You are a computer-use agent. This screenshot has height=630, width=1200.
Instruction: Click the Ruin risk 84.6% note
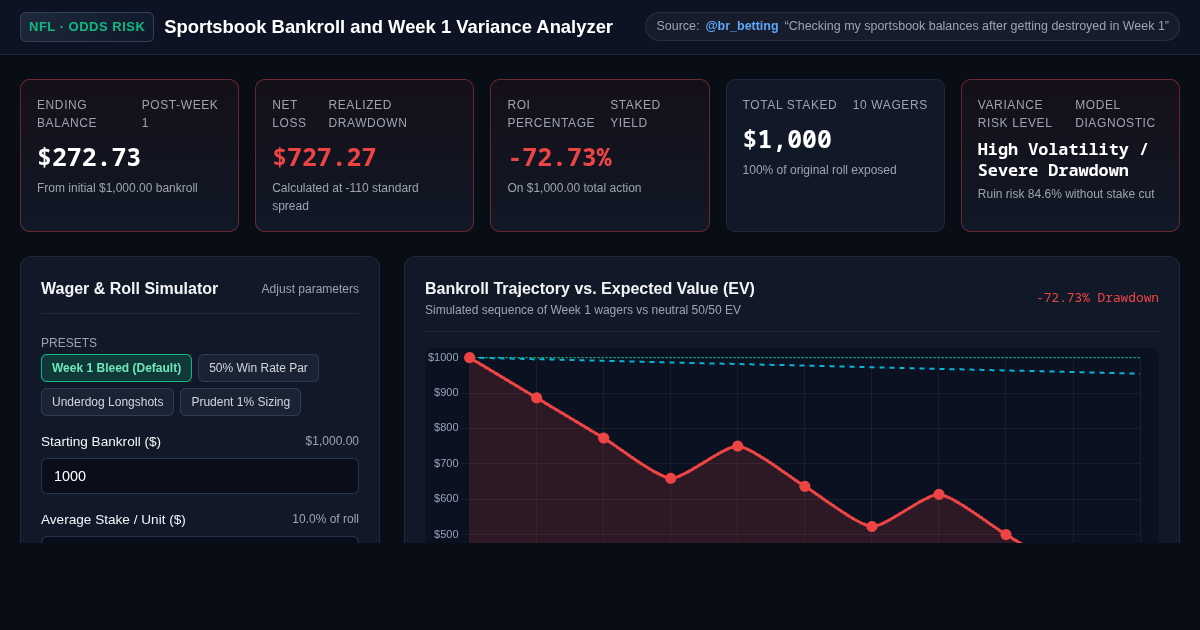coord(1066,194)
